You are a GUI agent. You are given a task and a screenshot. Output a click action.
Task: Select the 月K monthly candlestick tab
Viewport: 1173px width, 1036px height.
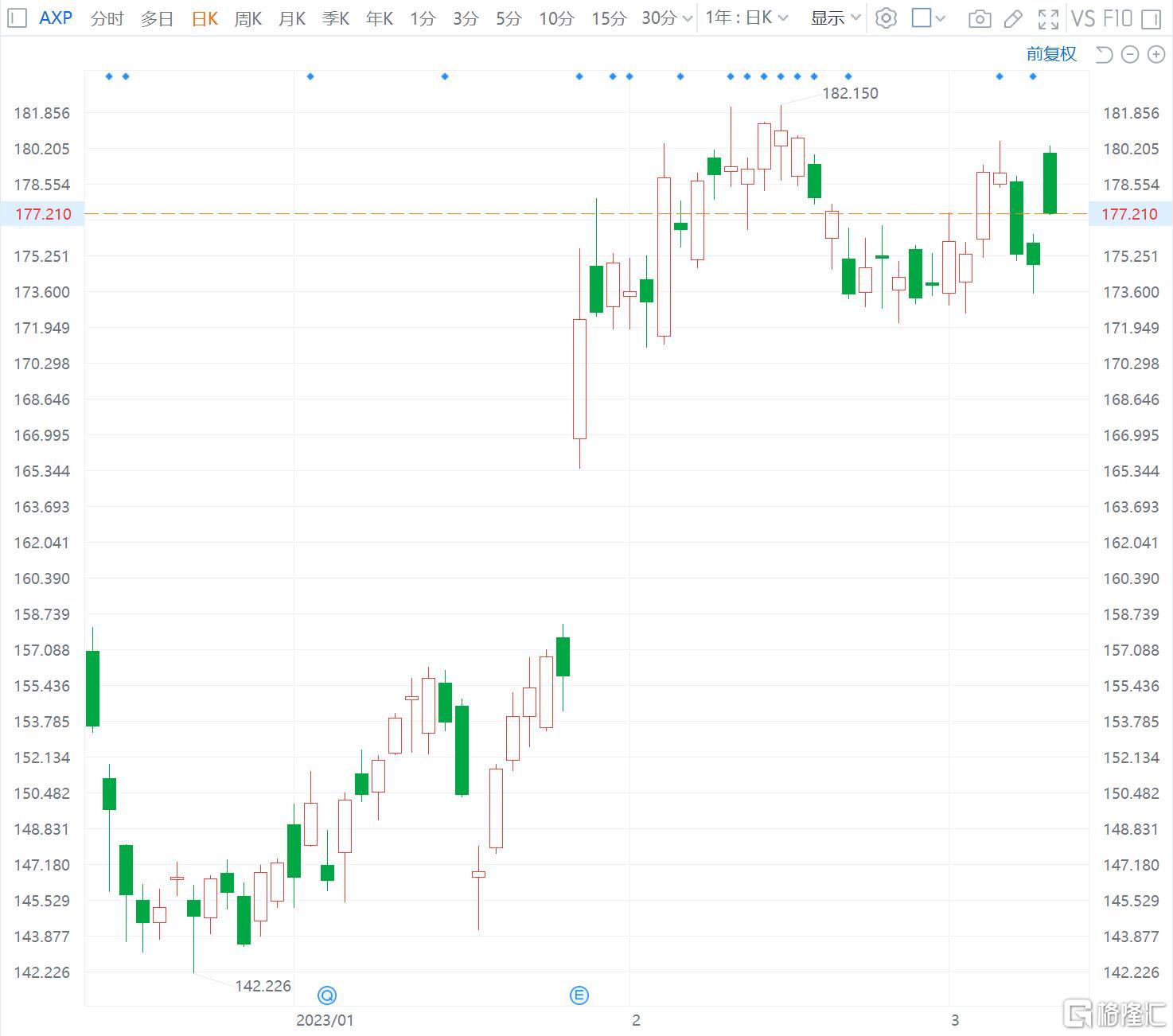pos(292,18)
